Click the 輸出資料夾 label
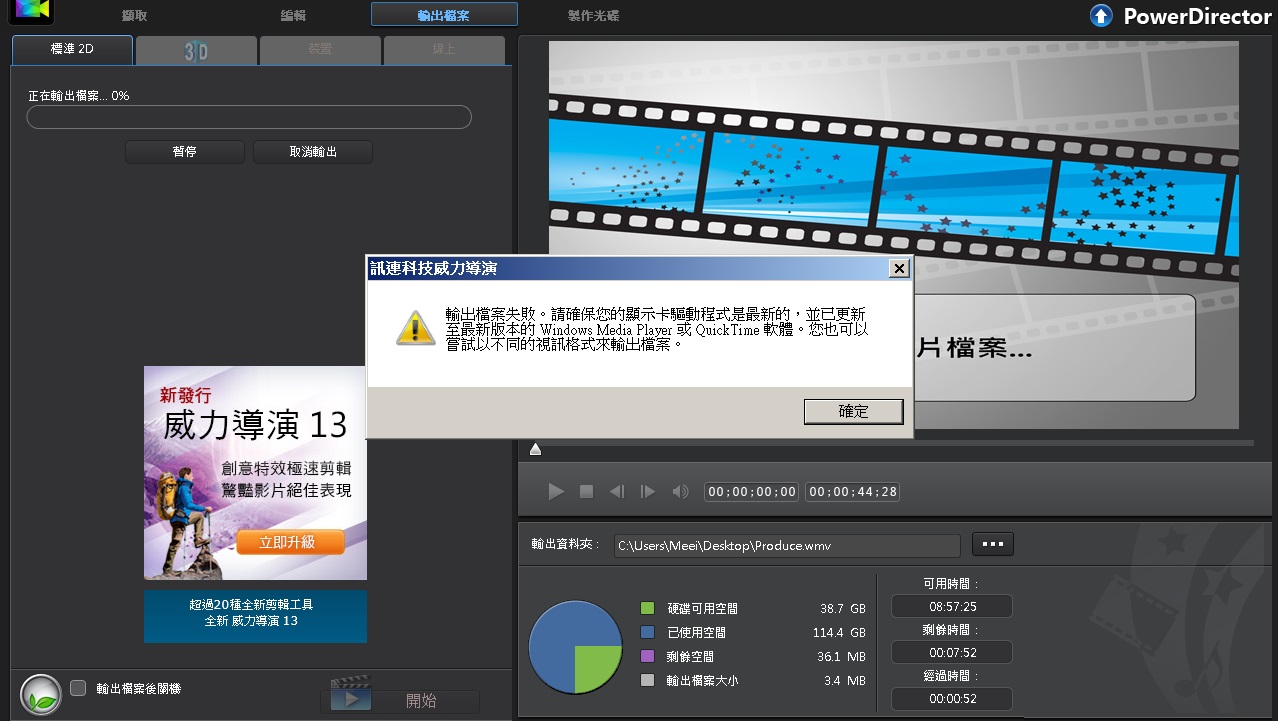Image resolution: width=1278 pixels, height=721 pixels. [x=566, y=545]
